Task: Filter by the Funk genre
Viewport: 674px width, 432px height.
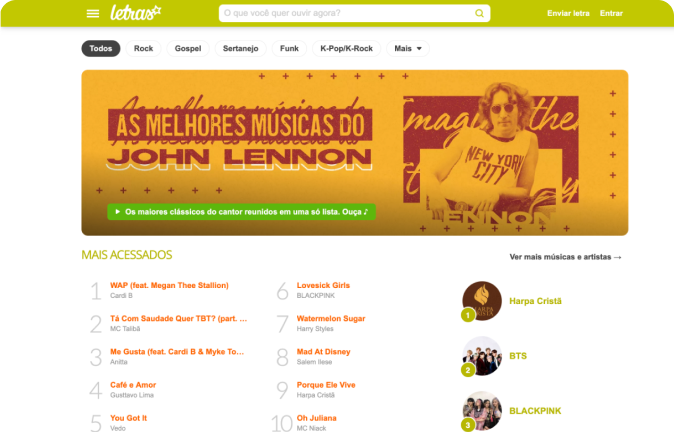Action: click(289, 49)
